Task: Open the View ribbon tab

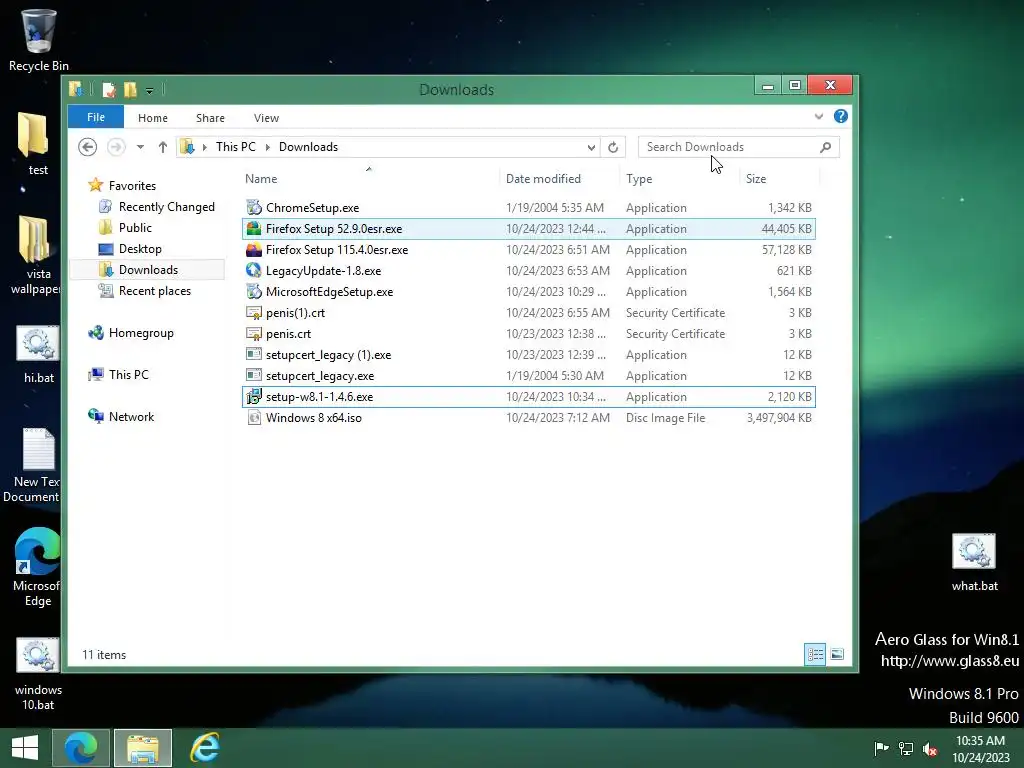Action: (266, 118)
